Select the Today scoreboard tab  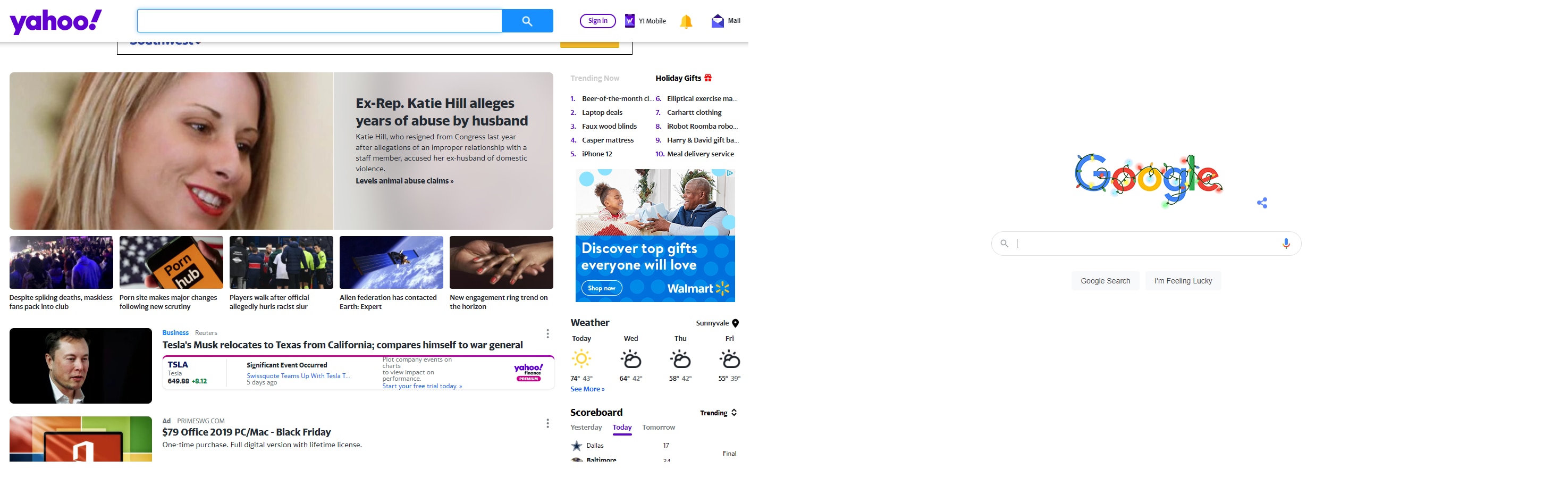tap(622, 428)
